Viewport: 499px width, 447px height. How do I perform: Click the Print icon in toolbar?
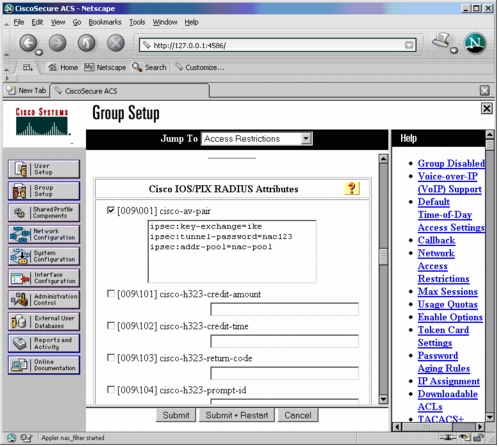(442, 41)
